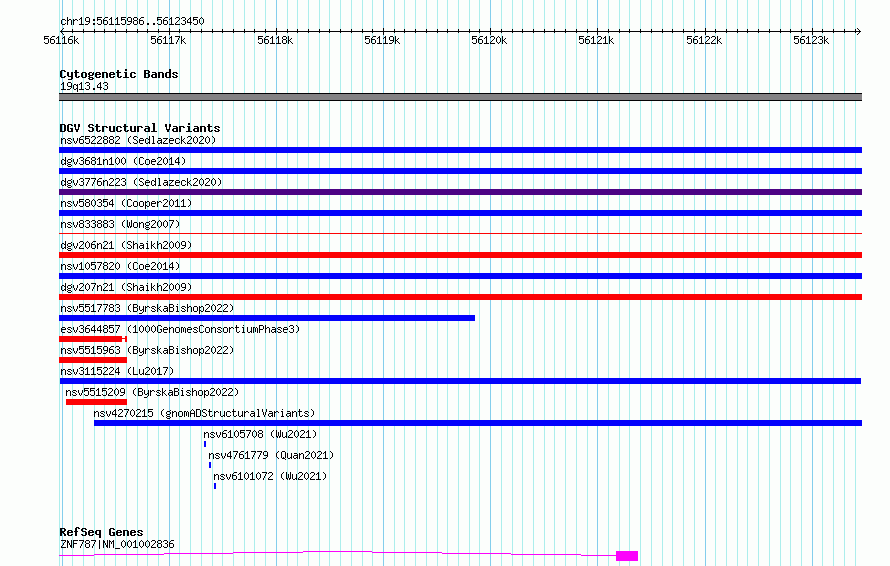Click the 56119k ruler tick label

click(x=382, y=40)
